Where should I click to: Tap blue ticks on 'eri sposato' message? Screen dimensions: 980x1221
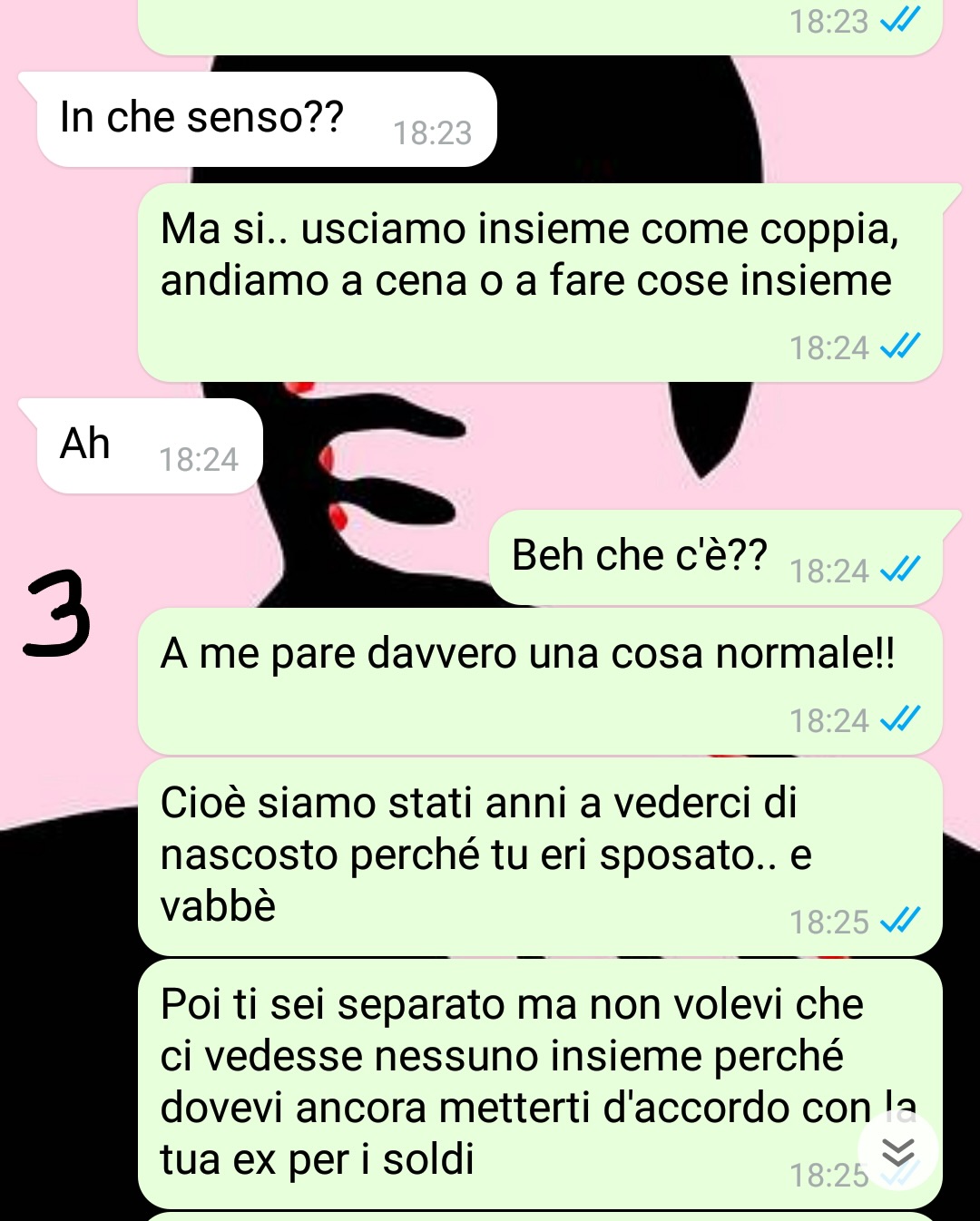pyautogui.click(x=900, y=921)
